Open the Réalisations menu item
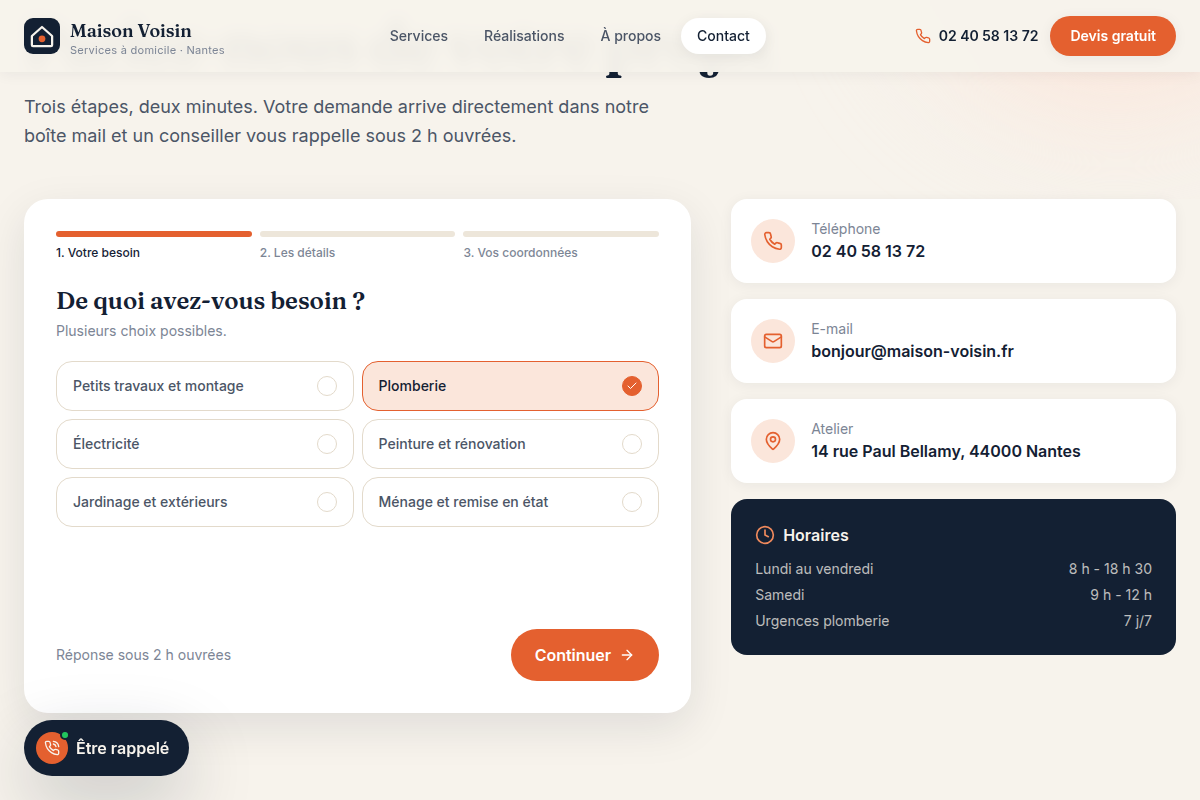 [524, 36]
